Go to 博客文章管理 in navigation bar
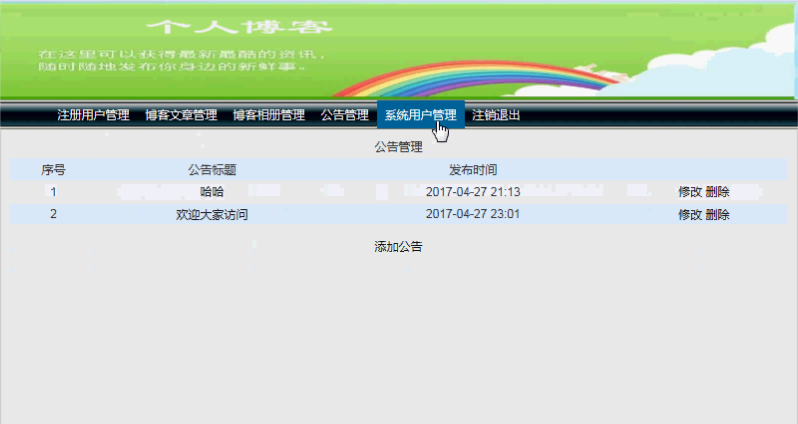This screenshot has width=798, height=424. 181,115
